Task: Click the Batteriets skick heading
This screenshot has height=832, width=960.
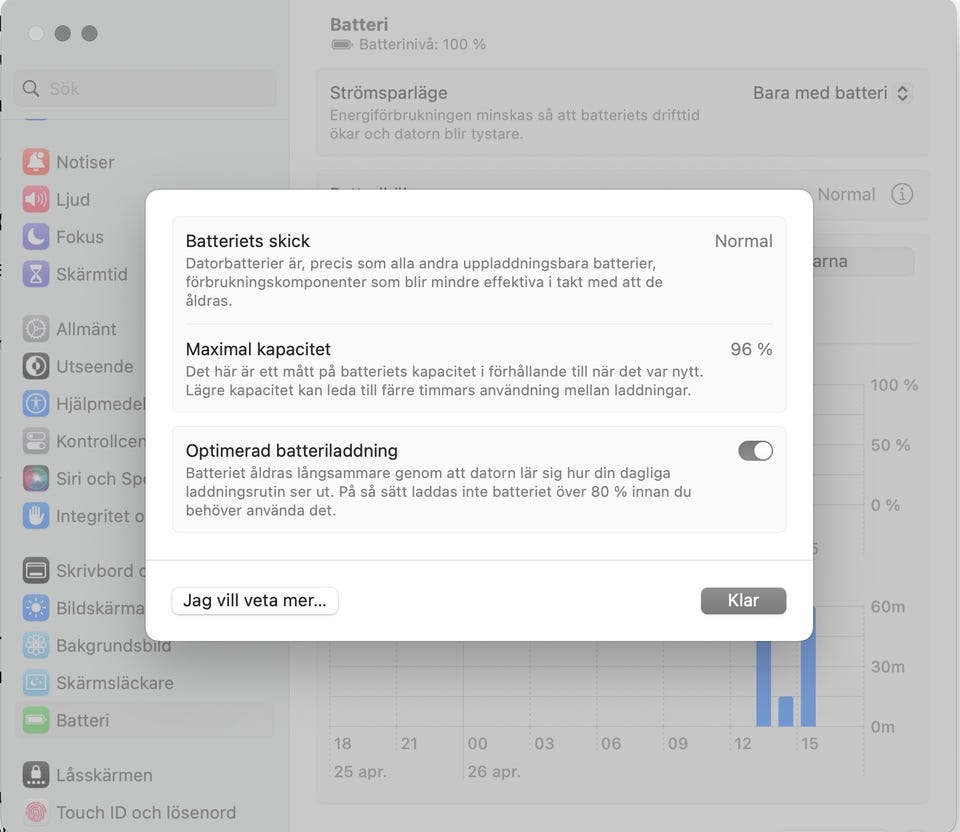Action: click(247, 241)
